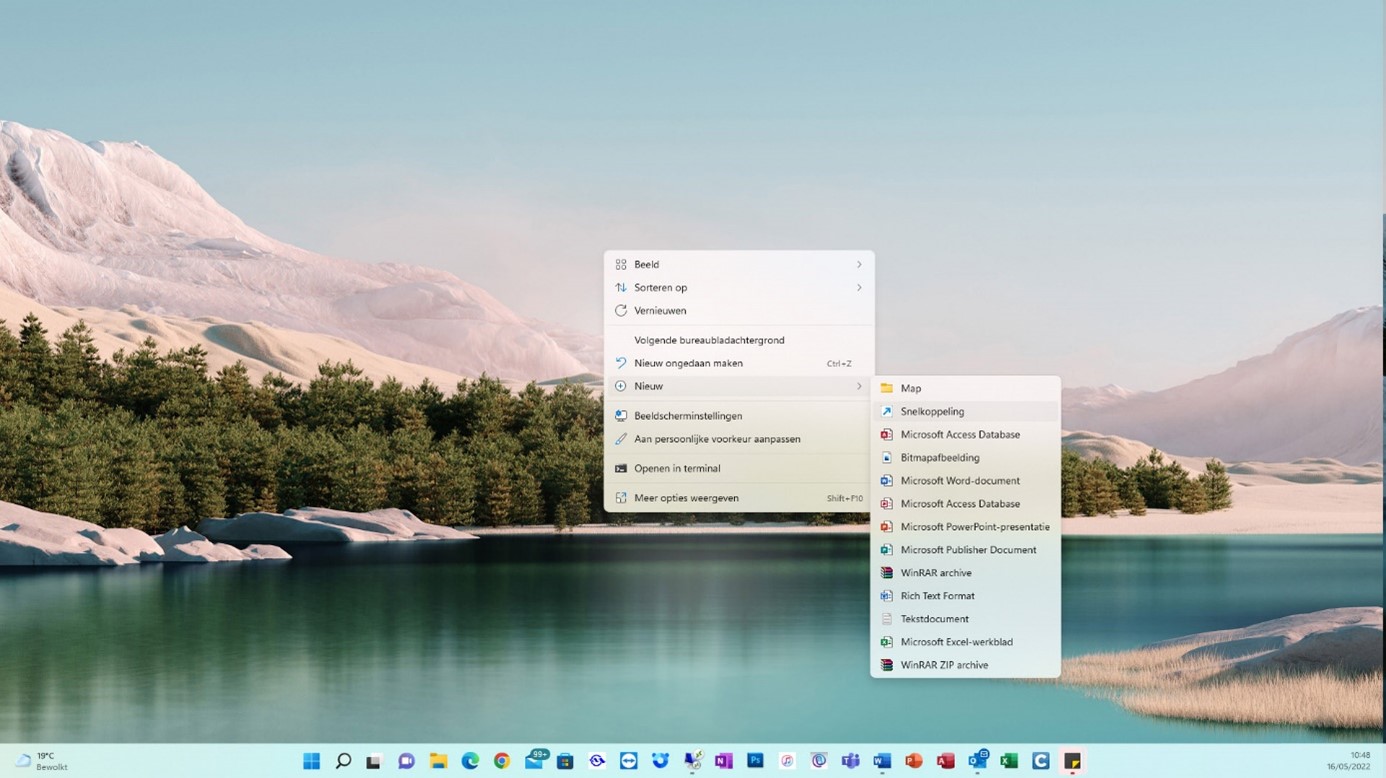Launch Google Chrome from the taskbar
Viewport: 1386px width, 778px height.
[501, 761]
